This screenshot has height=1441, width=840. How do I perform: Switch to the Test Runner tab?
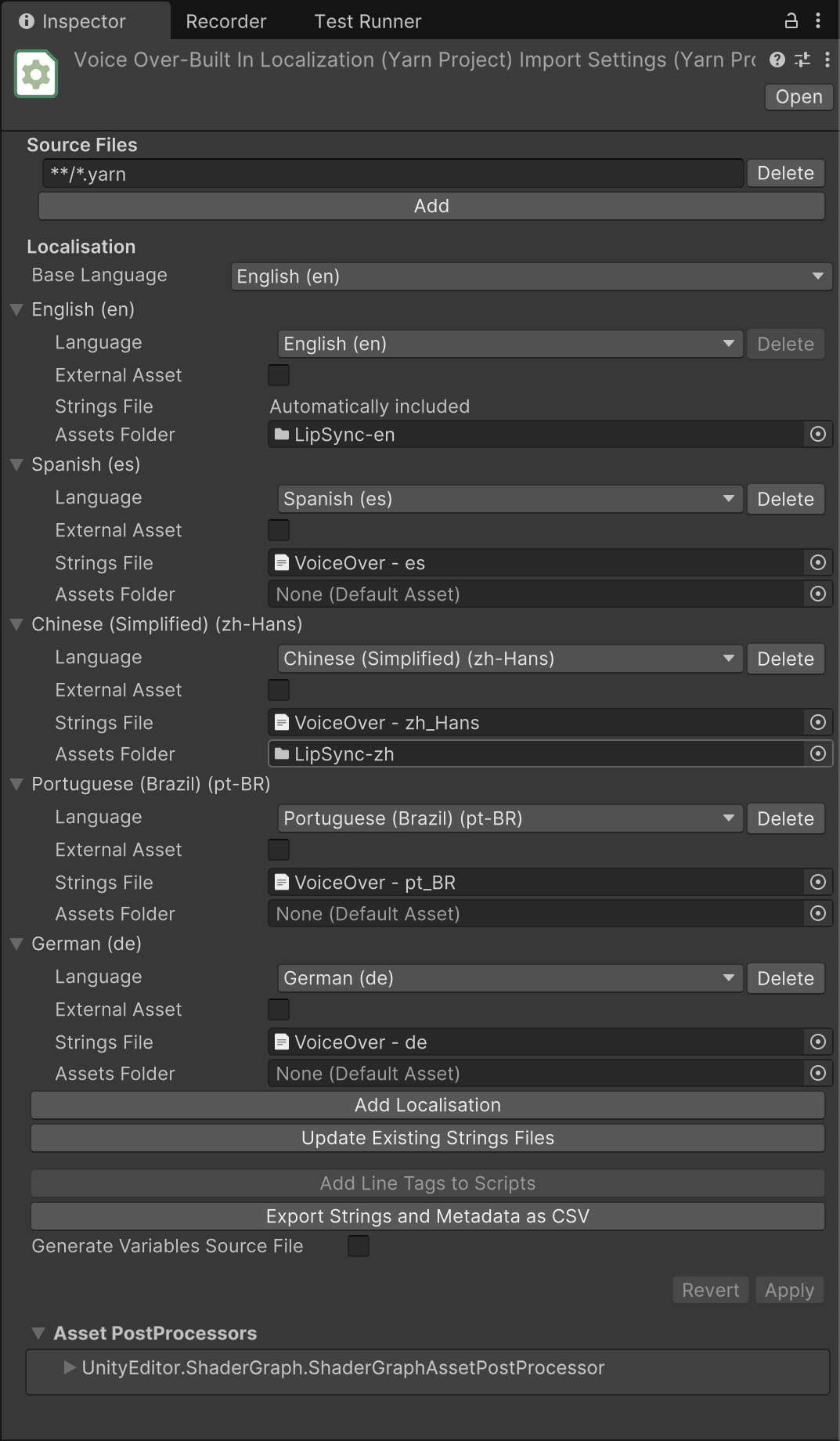coord(366,20)
